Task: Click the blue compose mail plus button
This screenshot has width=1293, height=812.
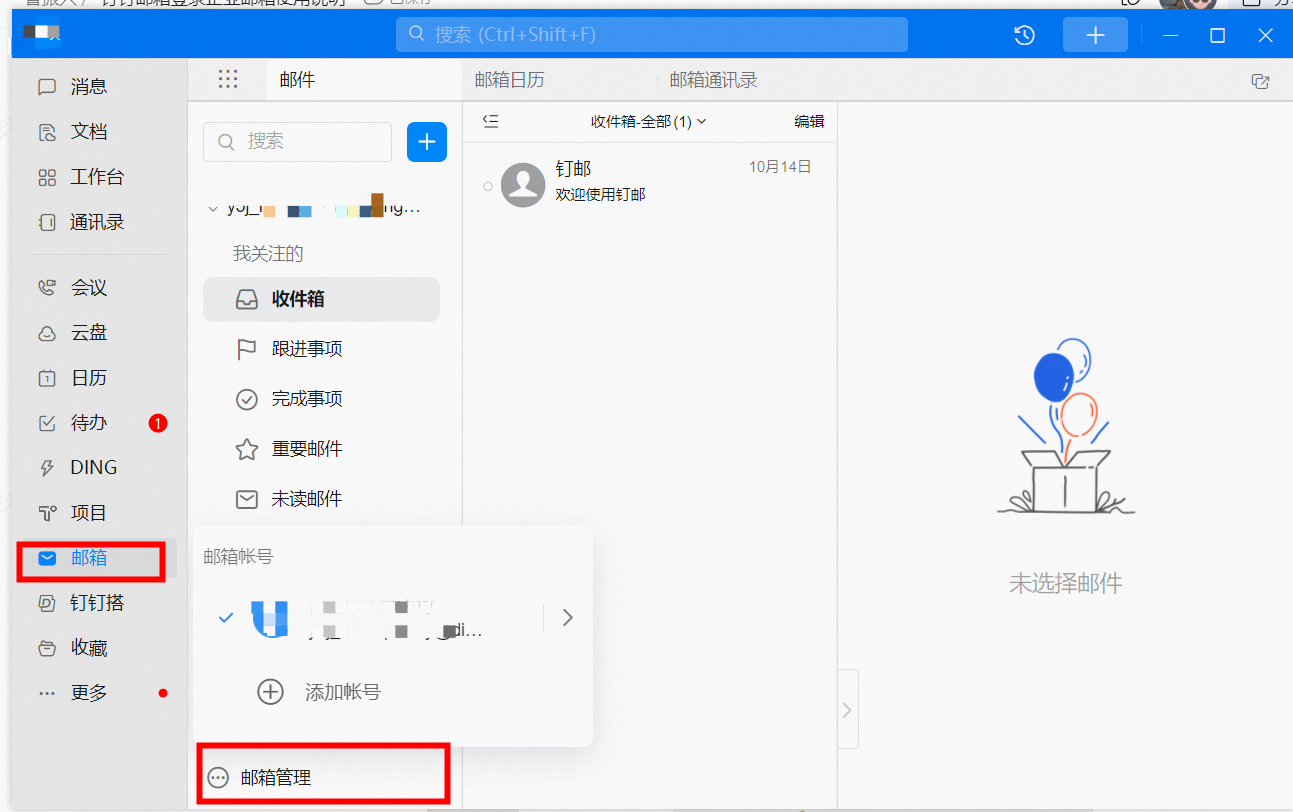Action: 427,142
